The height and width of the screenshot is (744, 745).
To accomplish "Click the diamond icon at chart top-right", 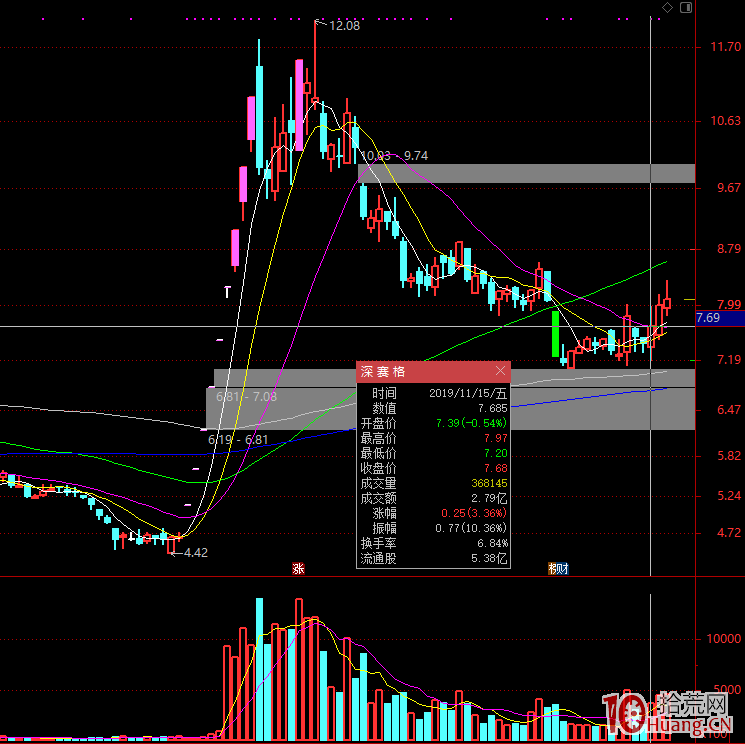I will point(668,7).
